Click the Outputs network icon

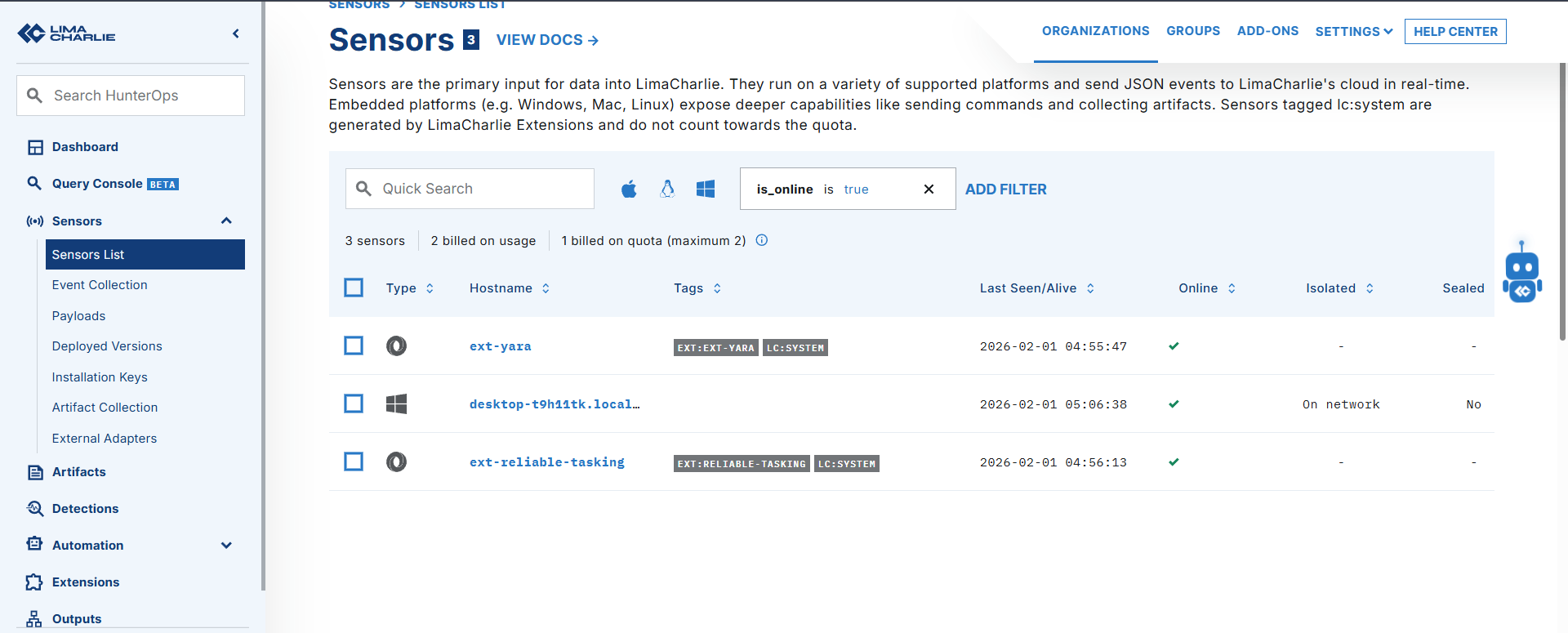34,619
